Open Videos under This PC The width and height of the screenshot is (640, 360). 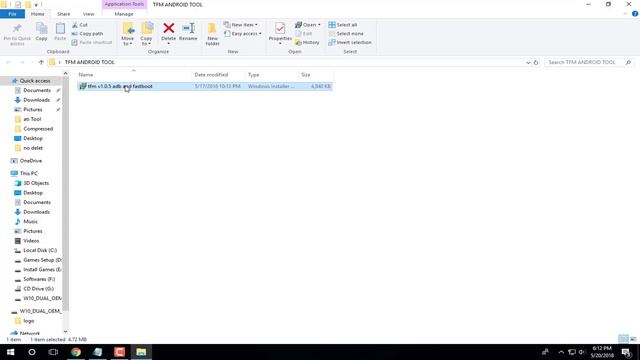point(31,241)
